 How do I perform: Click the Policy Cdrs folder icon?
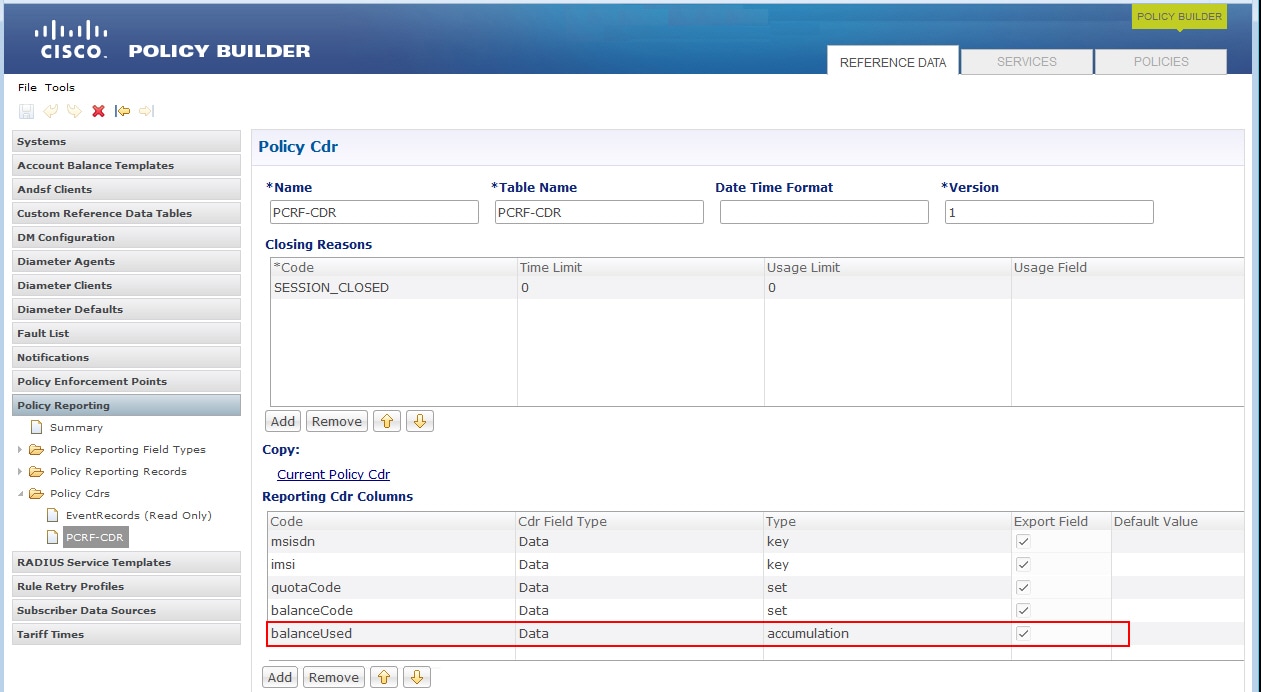click(36, 494)
